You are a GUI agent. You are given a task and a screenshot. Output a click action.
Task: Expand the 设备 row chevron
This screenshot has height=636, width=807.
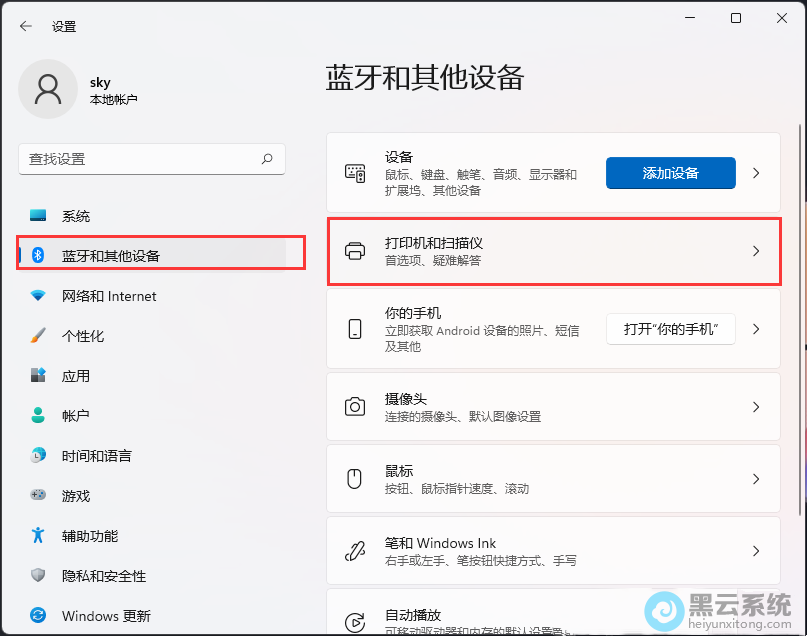click(x=756, y=173)
